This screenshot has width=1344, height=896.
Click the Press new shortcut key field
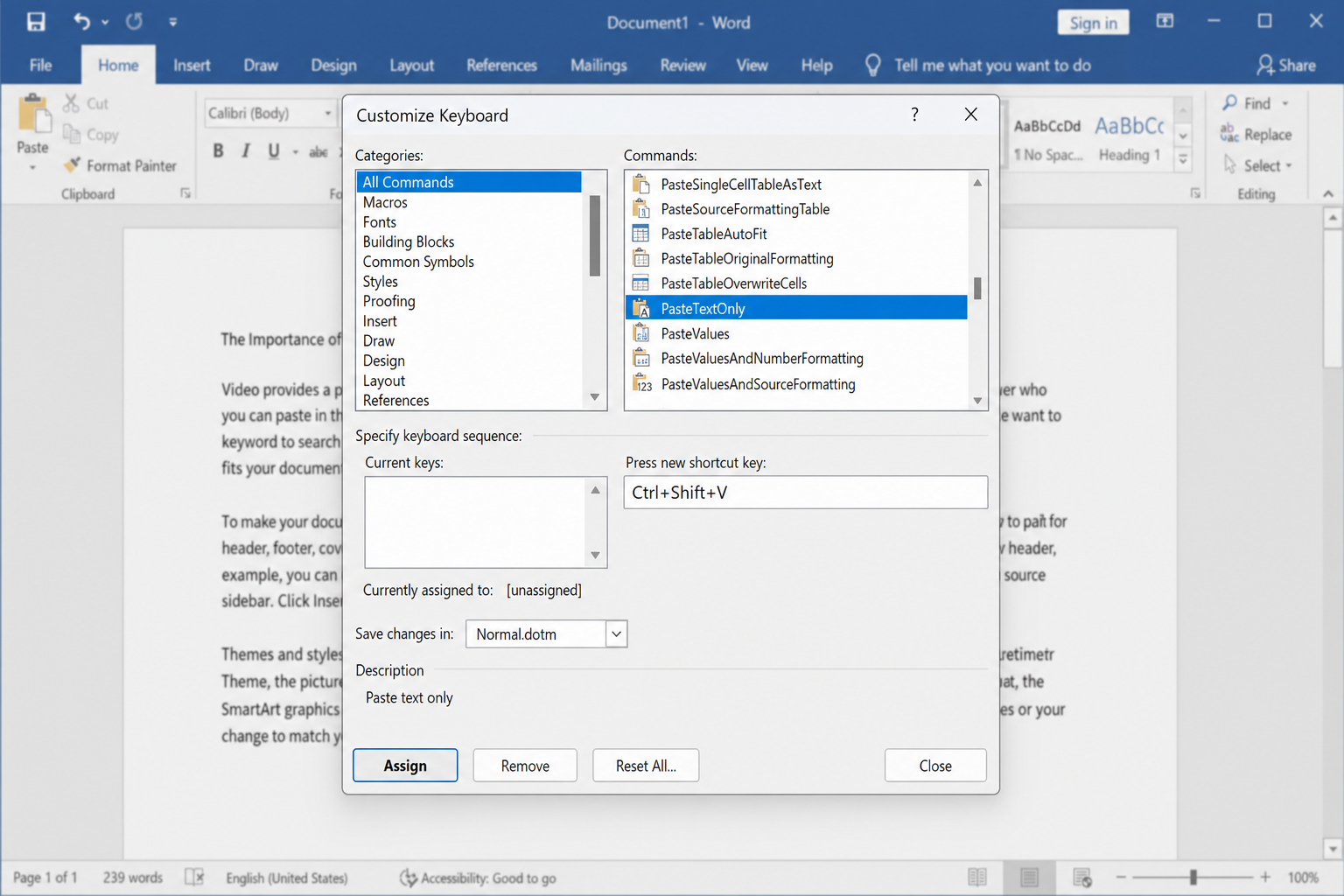pyautogui.click(x=805, y=493)
